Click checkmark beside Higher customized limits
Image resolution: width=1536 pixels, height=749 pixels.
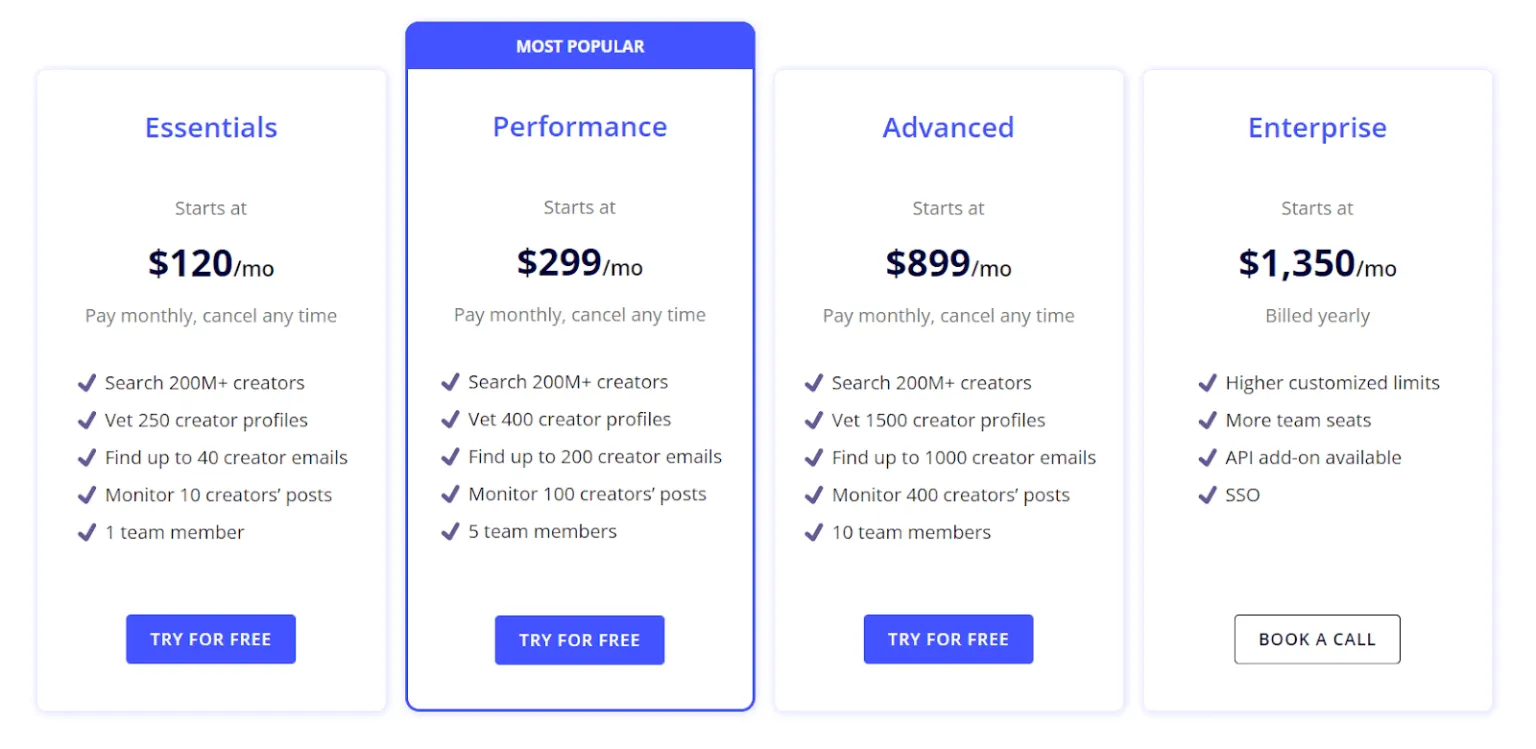(1208, 383)
